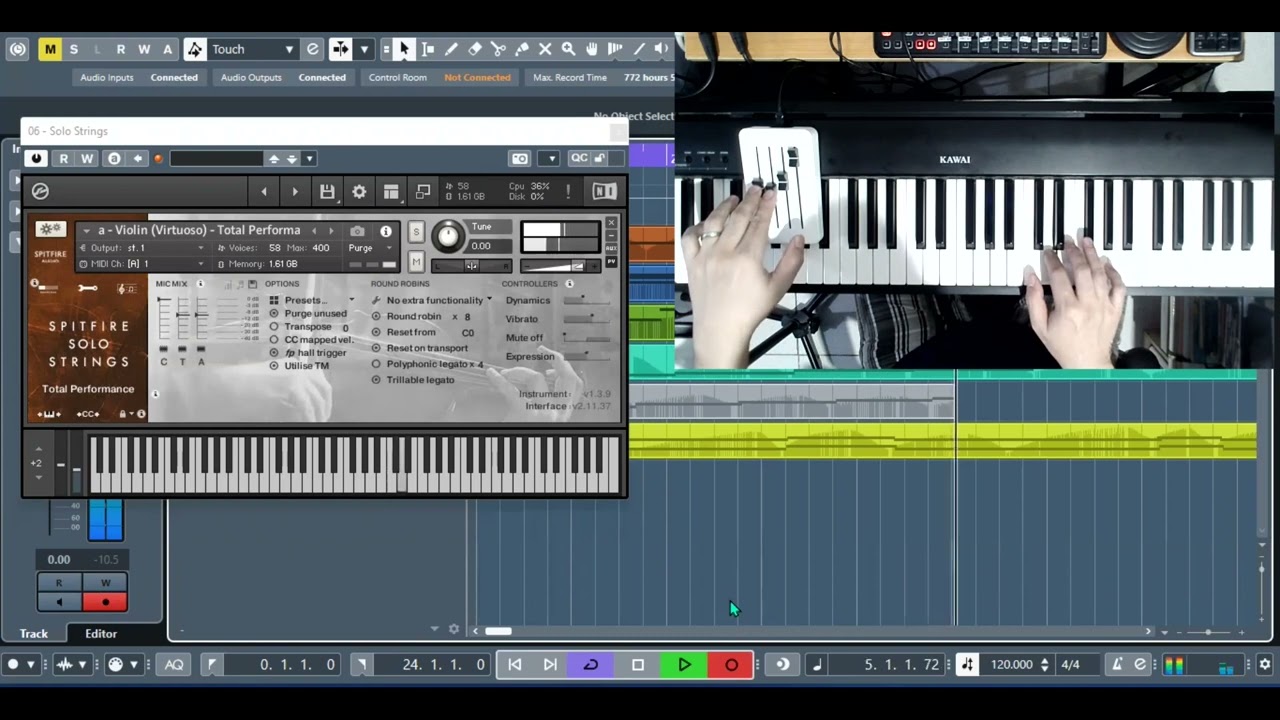Select the Glue tool
The image size is (1280, 720).
[x=522, y=49]
